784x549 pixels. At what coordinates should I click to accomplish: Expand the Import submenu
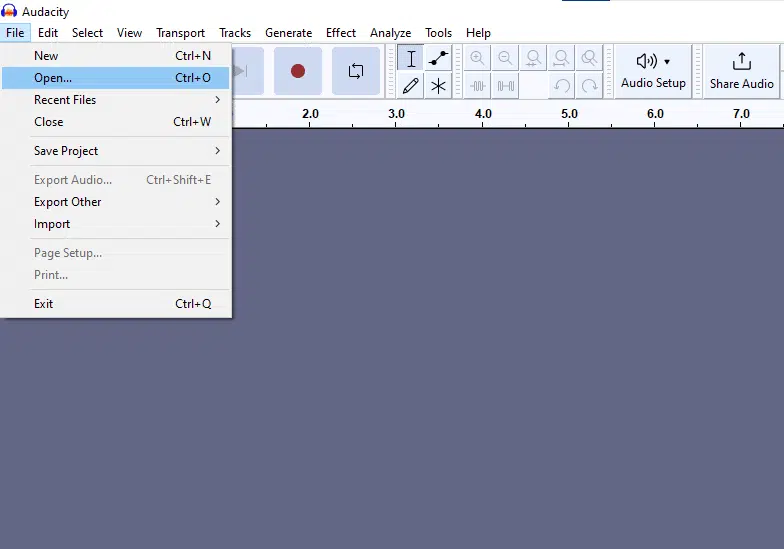click(116, 224)
